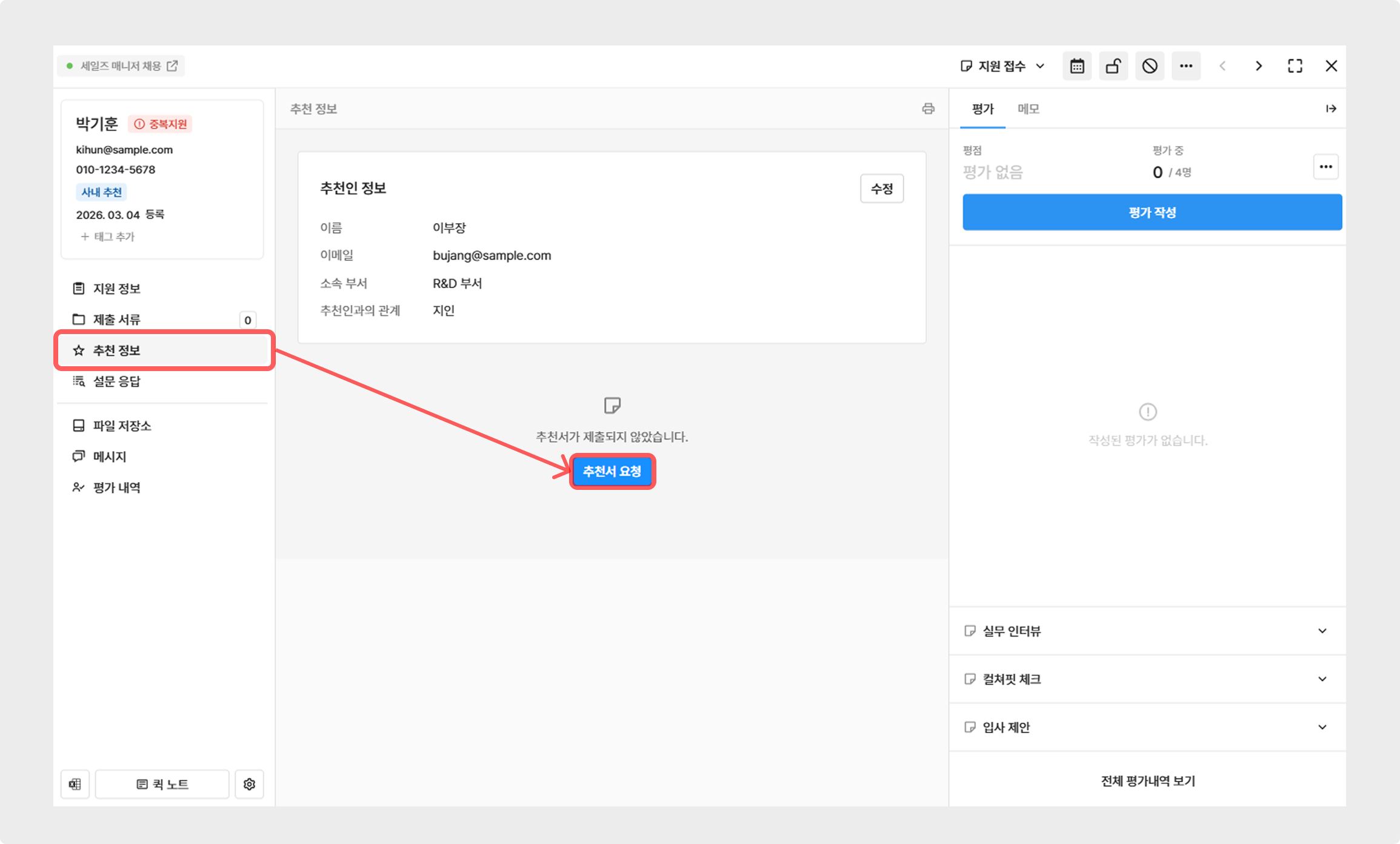Click the email kihun@sample.com
The width and height of the screenshot is (1400, 844).
coord(124,150)
